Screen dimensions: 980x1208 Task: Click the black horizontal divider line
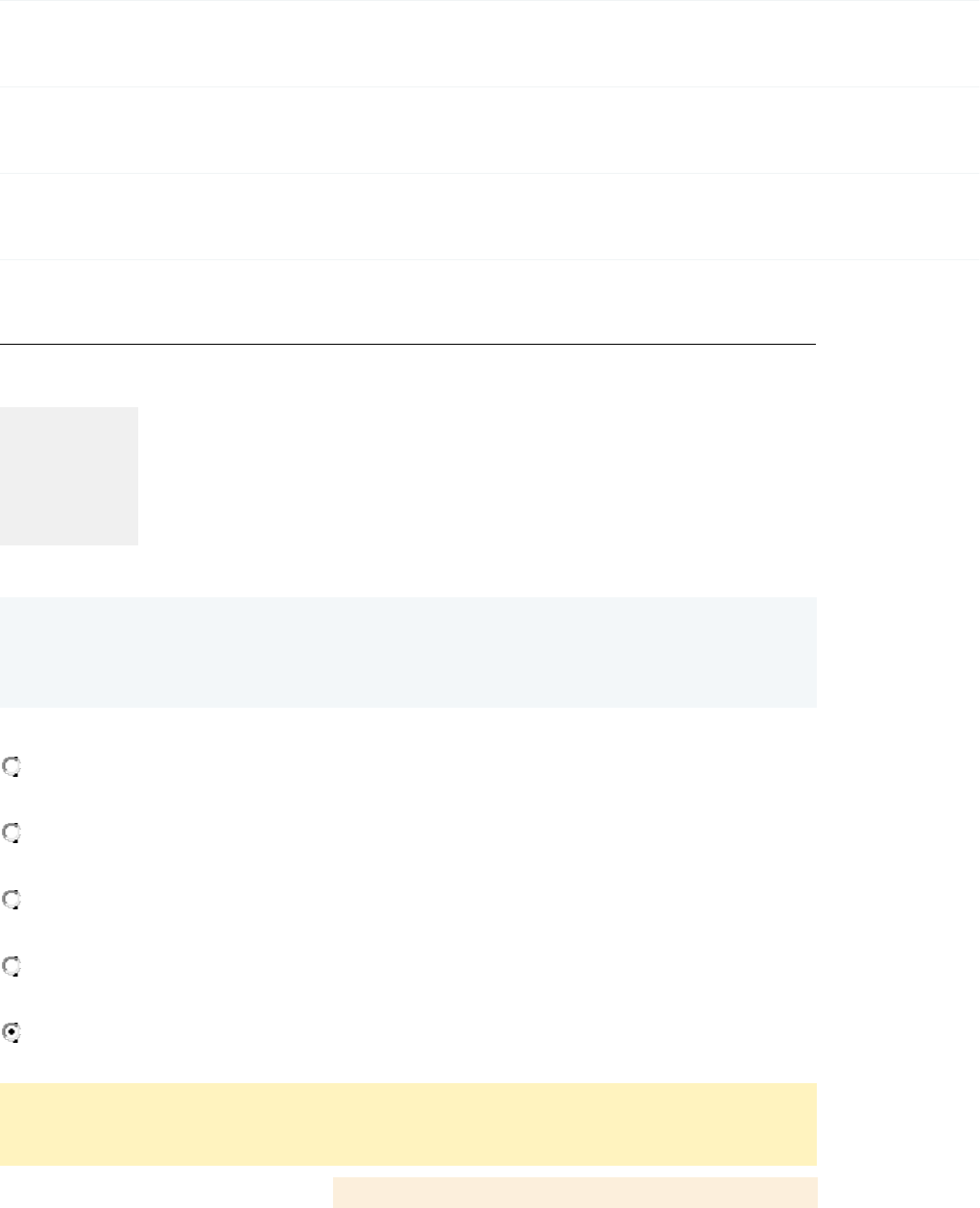[408, 344]
